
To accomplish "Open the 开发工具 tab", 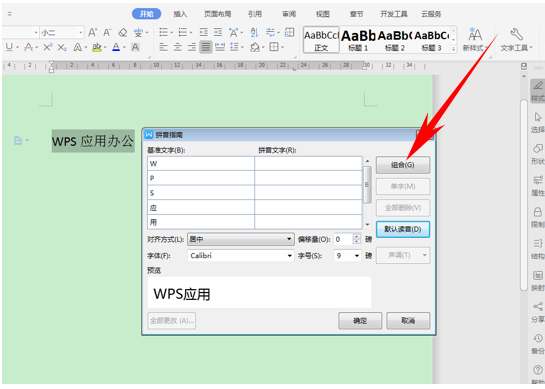I will point(393,14).
